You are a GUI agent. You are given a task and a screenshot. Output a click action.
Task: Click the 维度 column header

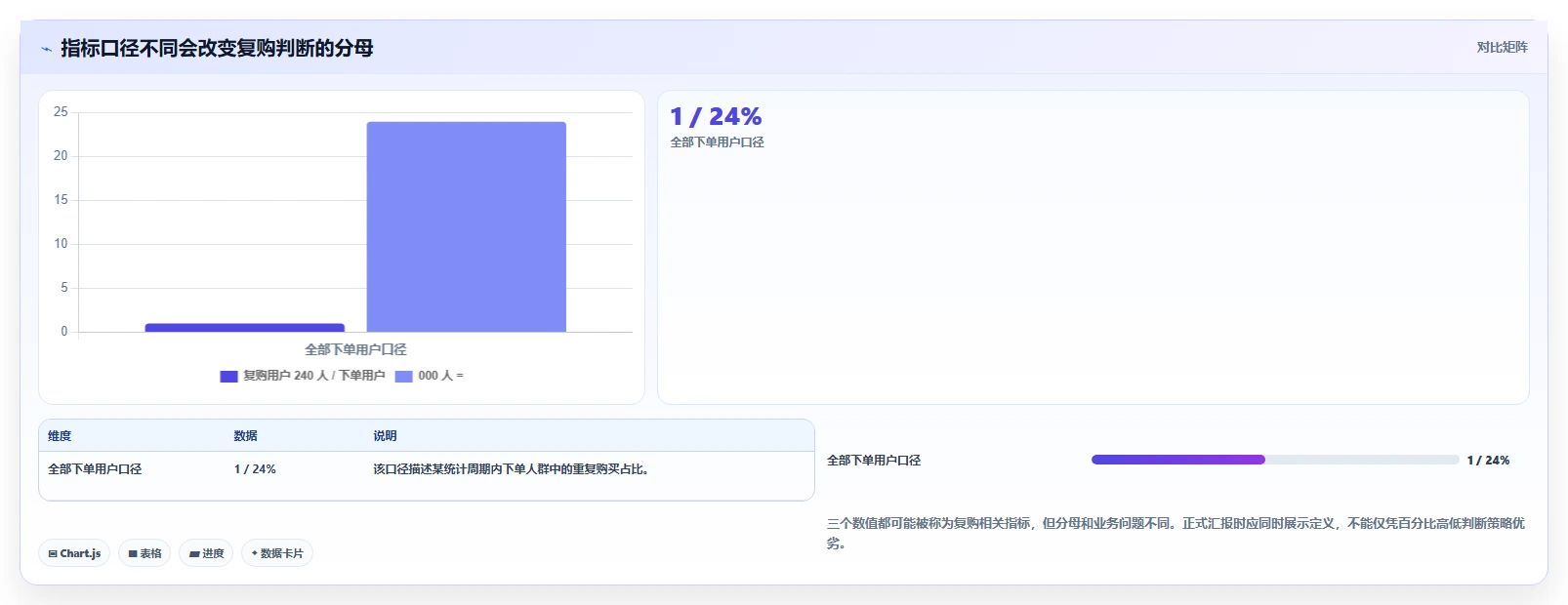60,436
